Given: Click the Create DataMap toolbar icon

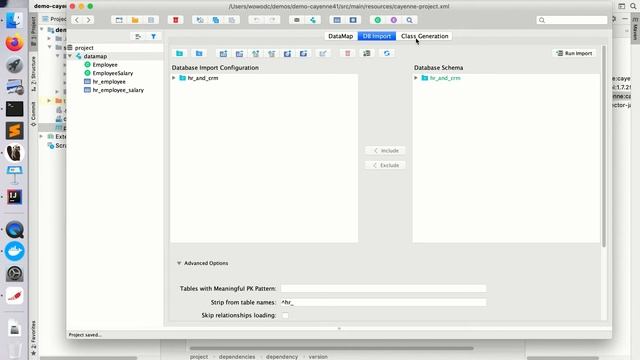Looking at the screenshot, I should tap(313, 20).
